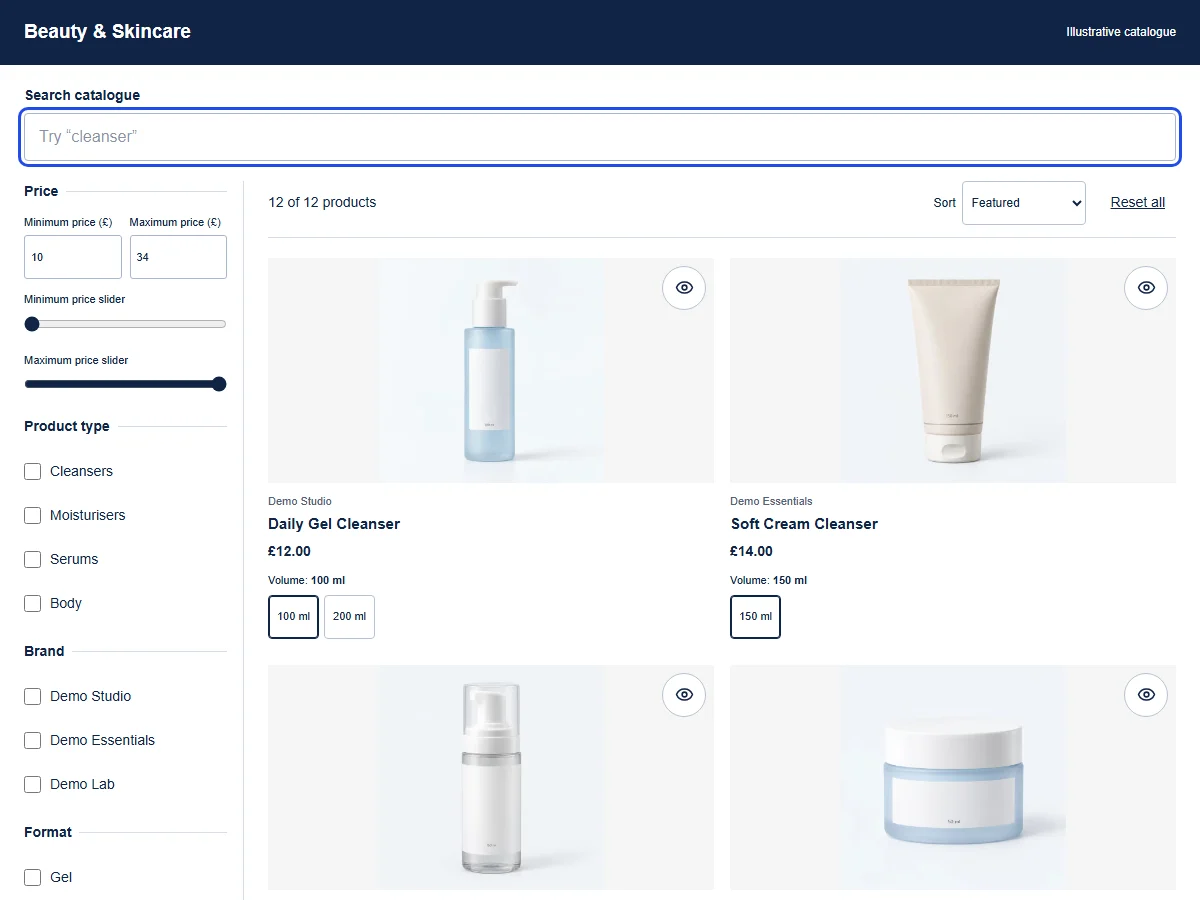Open quick view on blue jar product

(x=1146, y=695)
